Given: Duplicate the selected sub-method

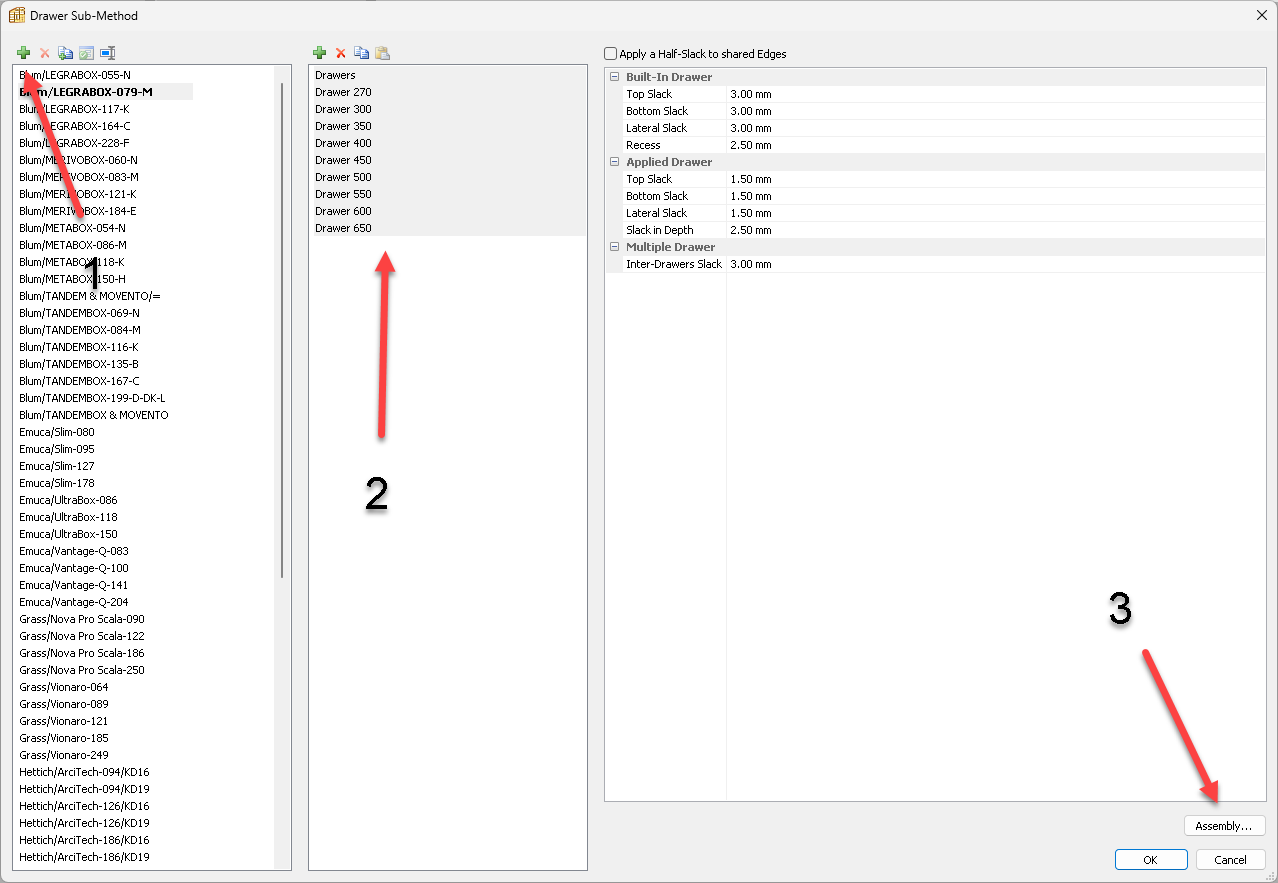Looking at the screenshot, I should pos(65,53).
